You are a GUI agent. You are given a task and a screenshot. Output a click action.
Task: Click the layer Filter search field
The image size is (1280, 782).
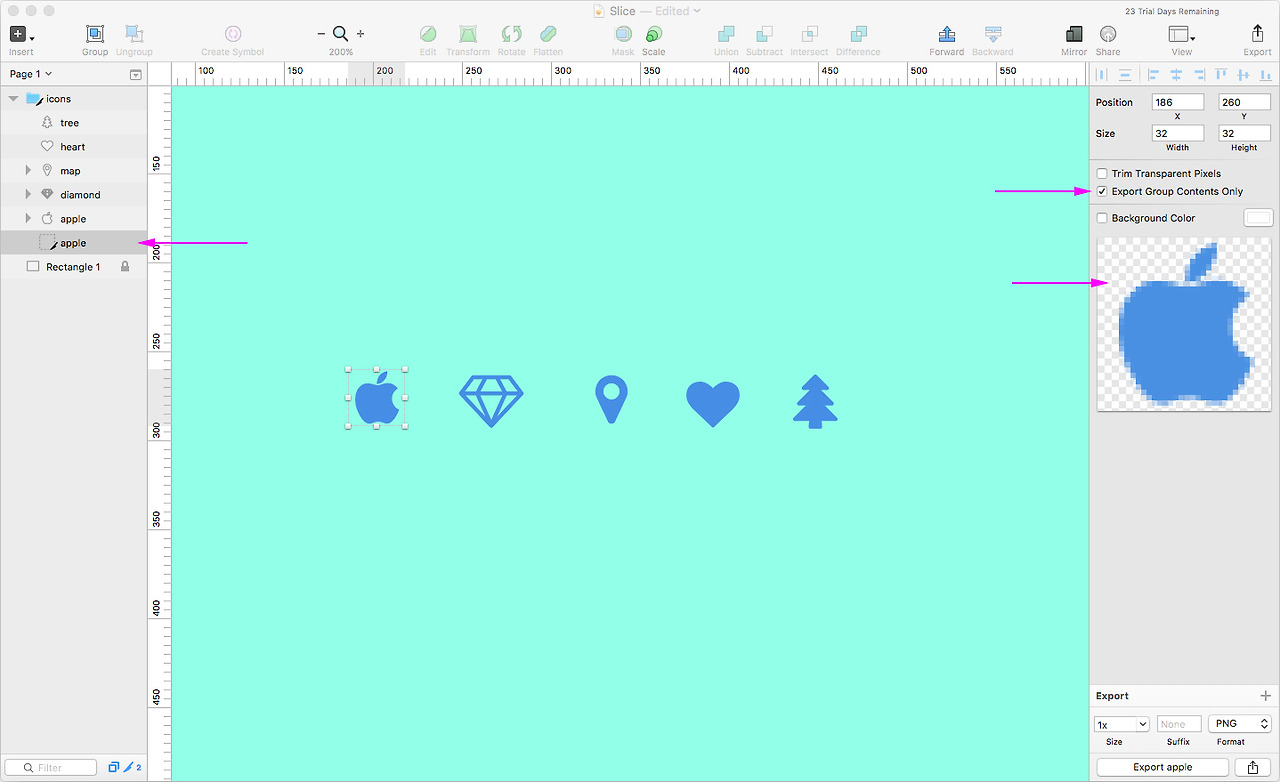point(53,767)
